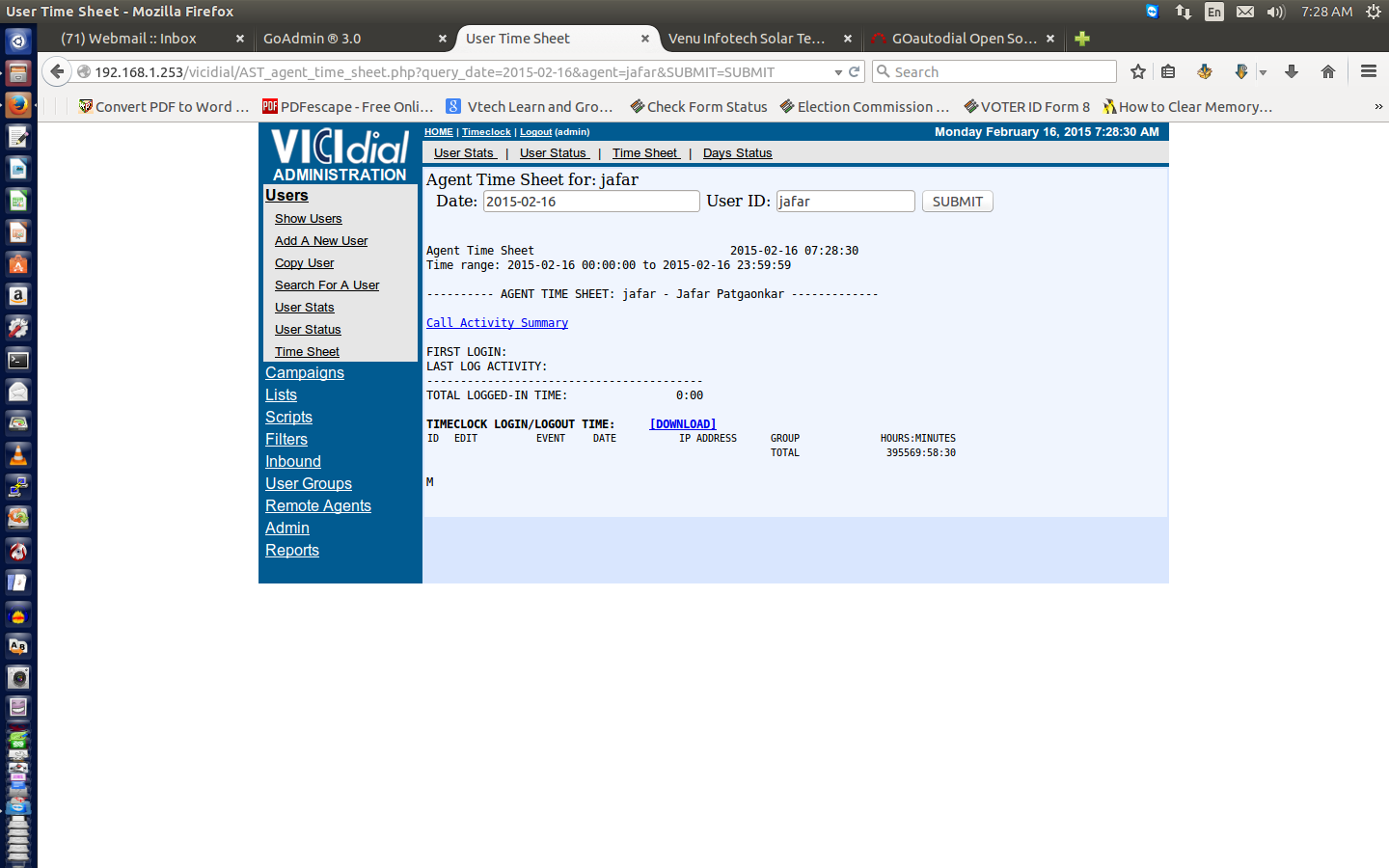
Task: Expand the URL bar history dropdown
Action: tap(838, 72)
